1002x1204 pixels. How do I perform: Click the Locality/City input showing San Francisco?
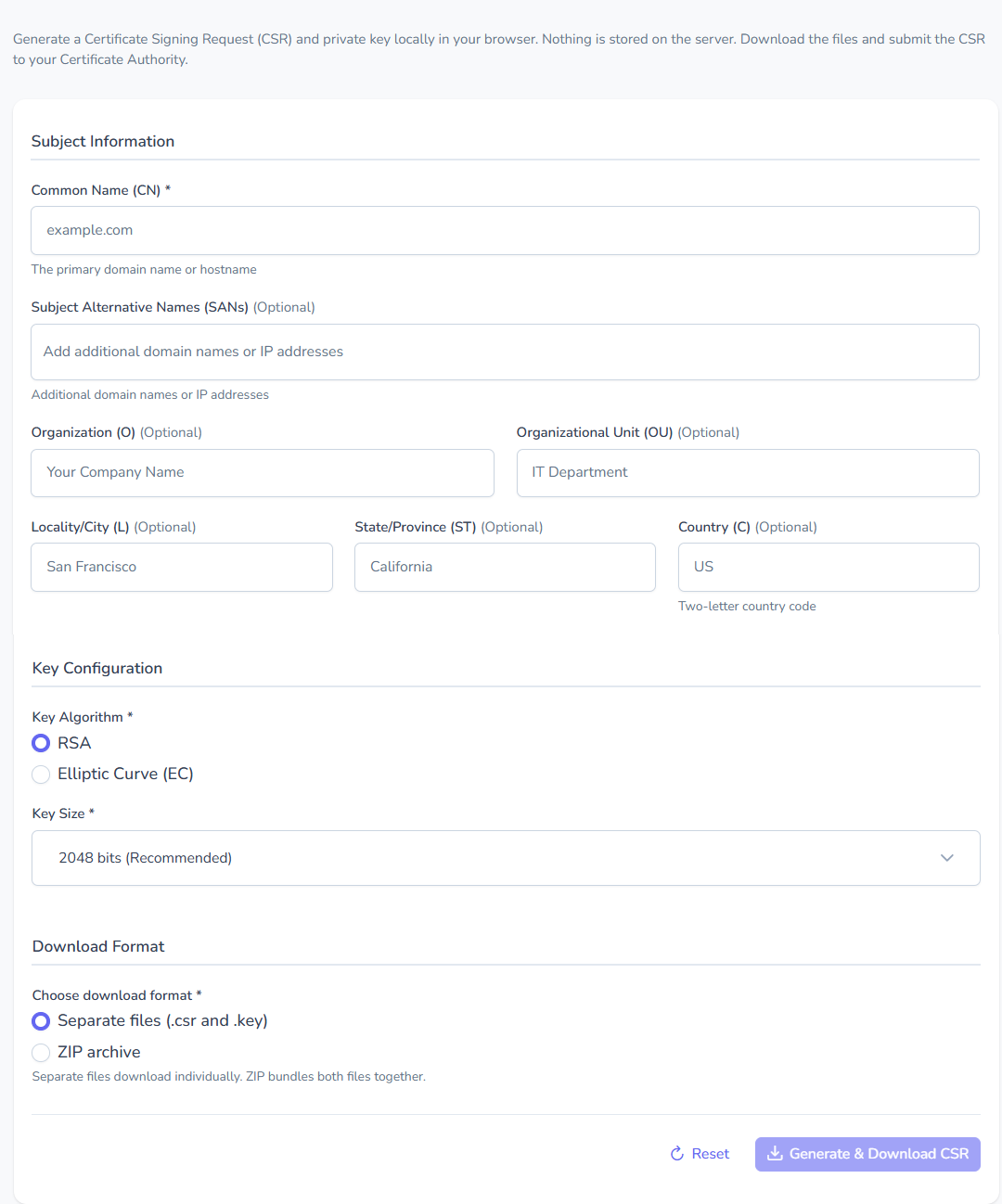(x=182, y=567)
